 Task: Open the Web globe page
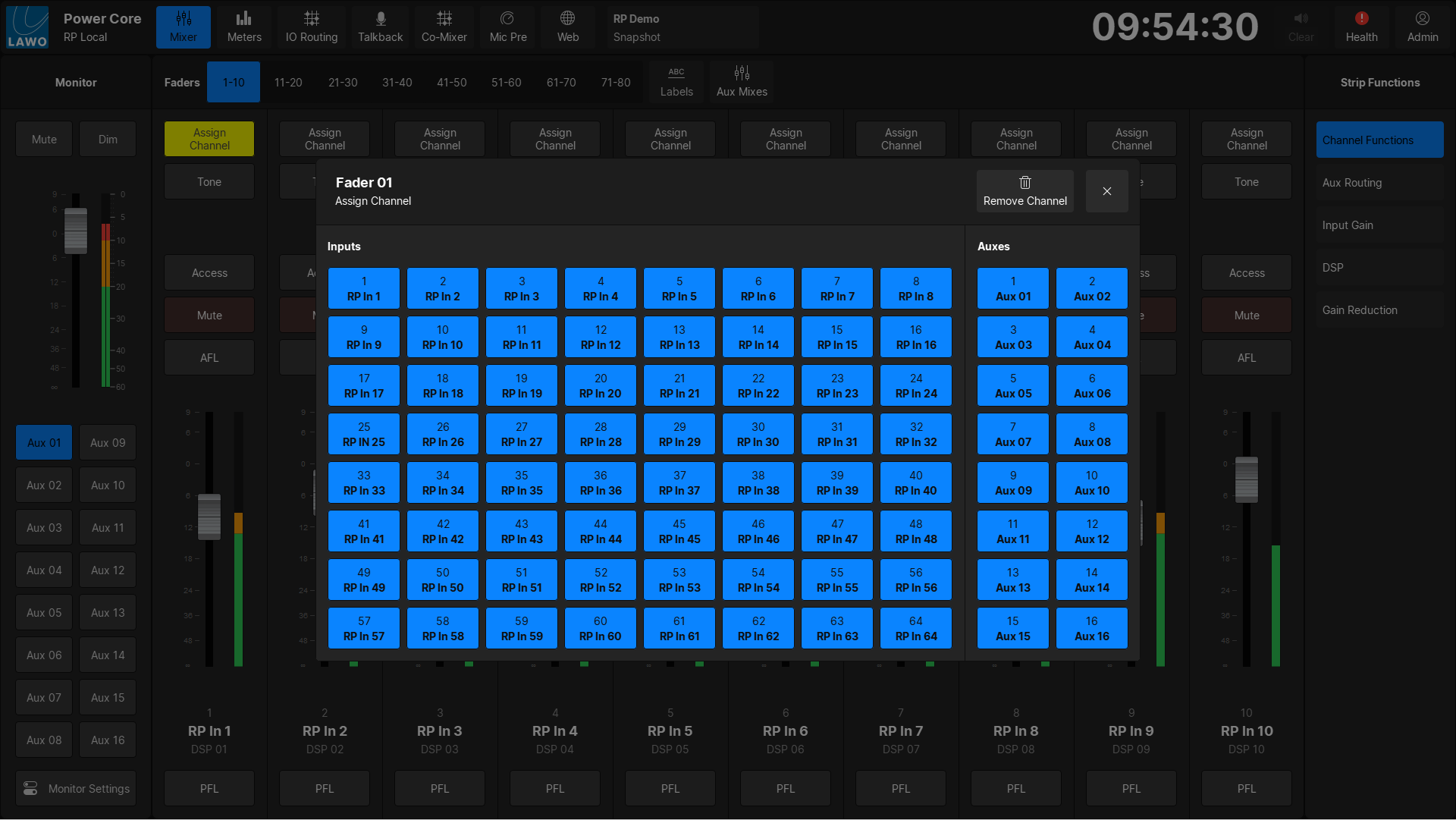(x=567, y=27)
